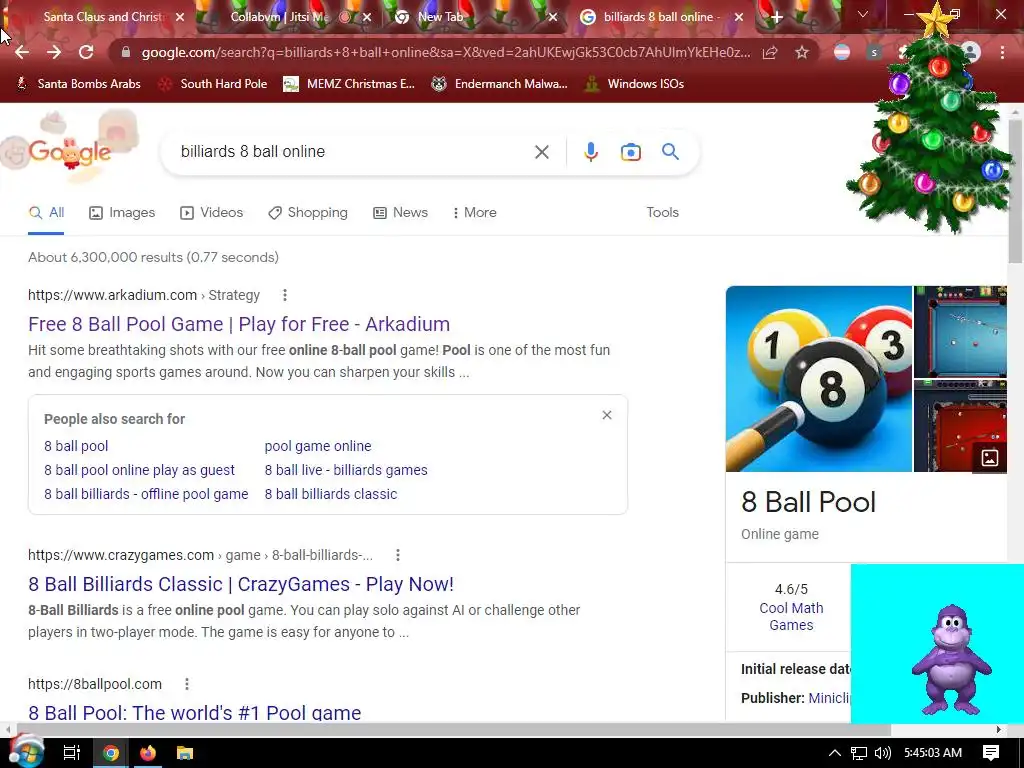Bookmark this page with the star icon
The height and width of the screenshot is (768, 1024).
tap(802, 52)
